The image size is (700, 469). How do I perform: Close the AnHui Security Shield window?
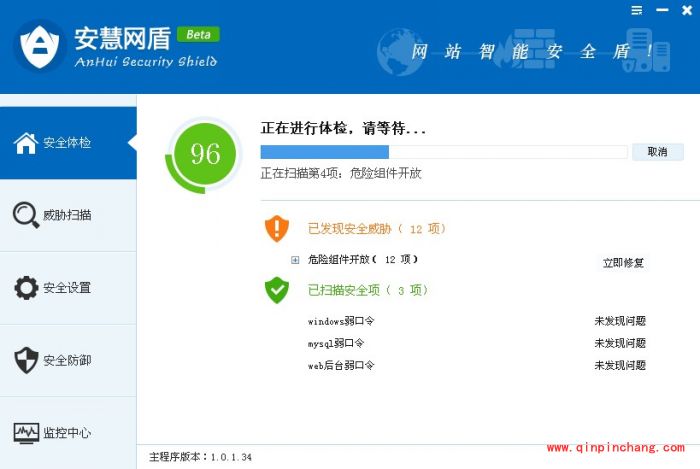(x=688, y=10)
